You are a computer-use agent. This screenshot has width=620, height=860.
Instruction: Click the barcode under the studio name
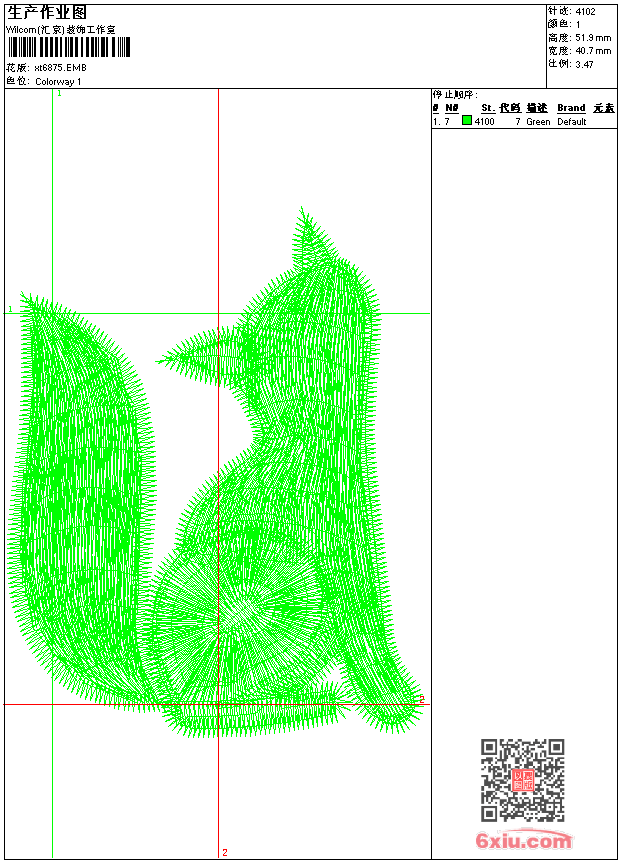pos(69,47)
